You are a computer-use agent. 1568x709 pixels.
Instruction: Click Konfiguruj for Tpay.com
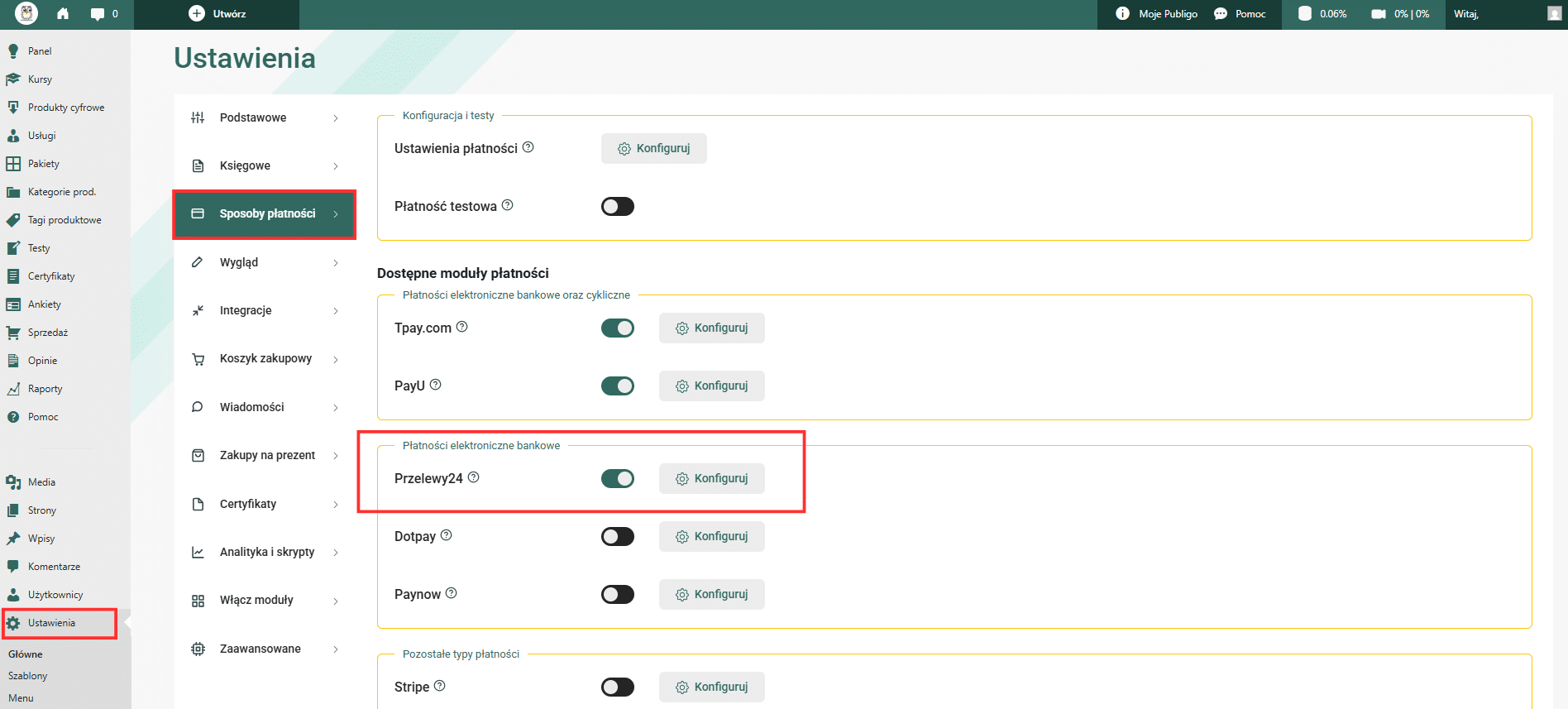[x=712, y=328]
